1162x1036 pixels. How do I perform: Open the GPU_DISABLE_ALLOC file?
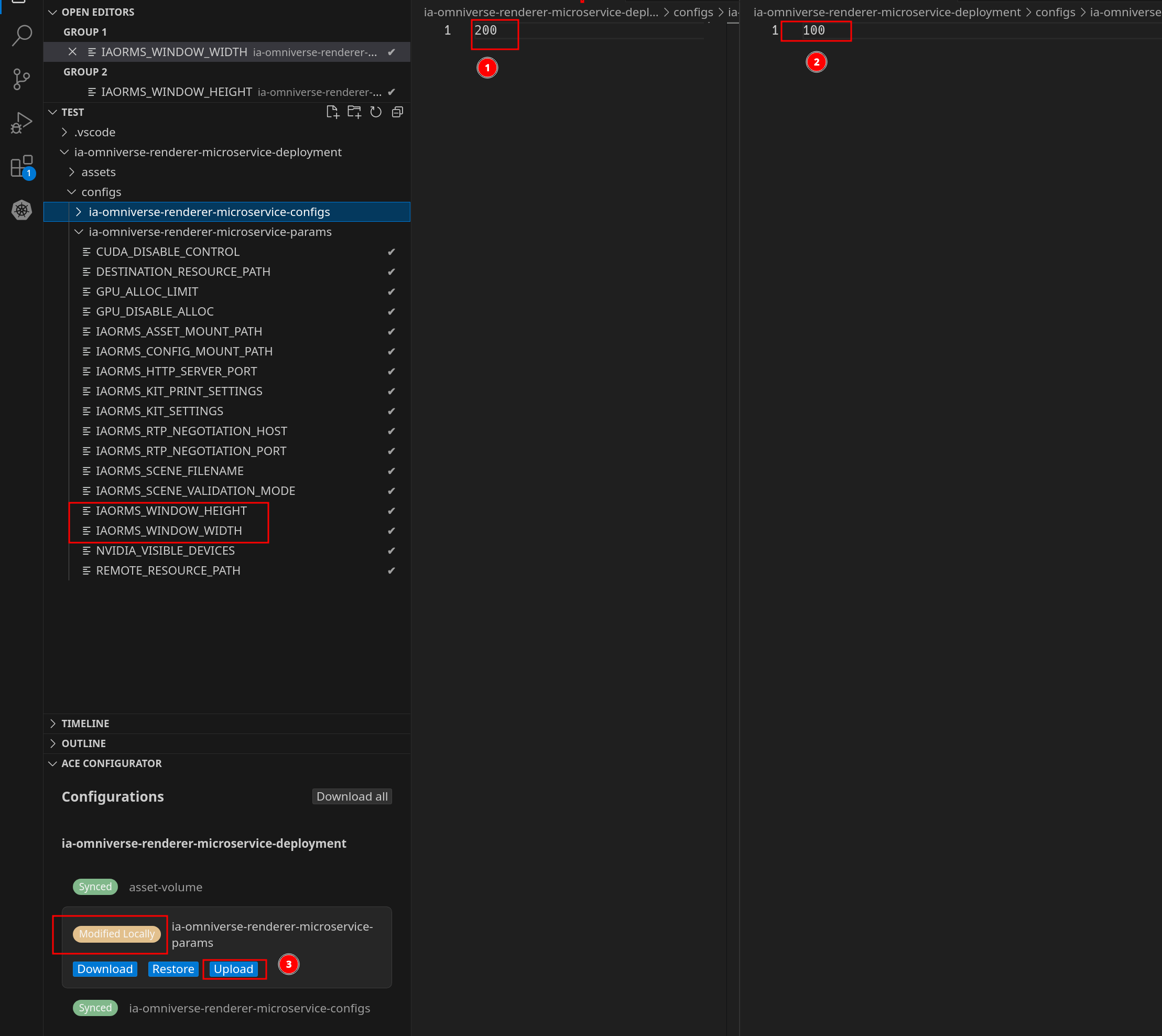pyautogui.click(x=227, y=311)
